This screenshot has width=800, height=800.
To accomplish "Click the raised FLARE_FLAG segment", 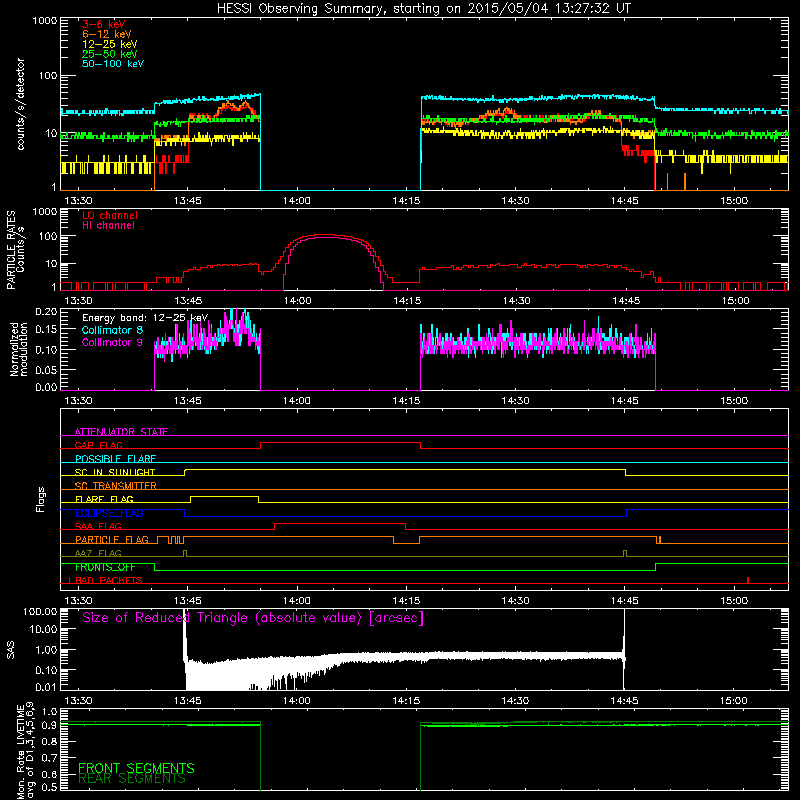I will point(224,496).
